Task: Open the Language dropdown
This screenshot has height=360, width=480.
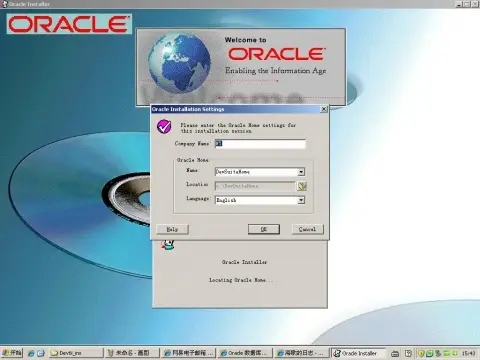Action: point(301,200)
